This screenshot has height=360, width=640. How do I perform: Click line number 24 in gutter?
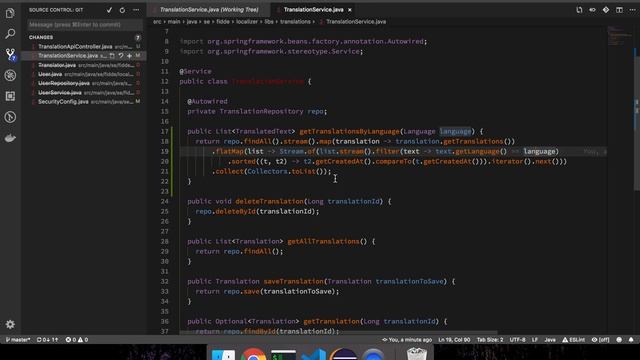tap(164, 201)
